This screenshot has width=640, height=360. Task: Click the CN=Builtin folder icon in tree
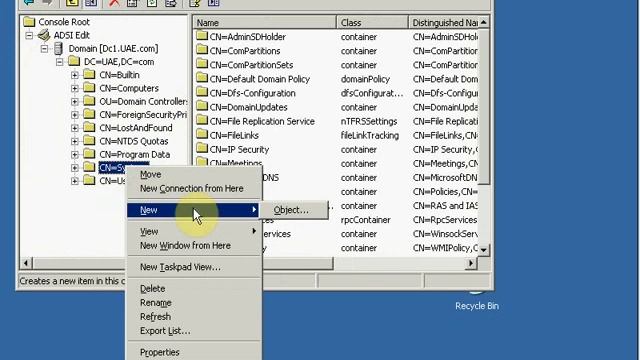(x=89, y=75)
